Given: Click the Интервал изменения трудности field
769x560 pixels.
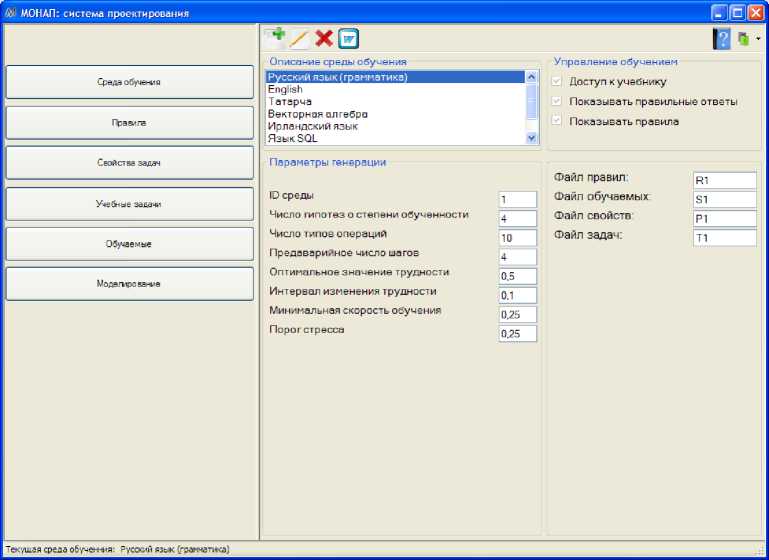Looking at the screenshot, I should coord(517,296).
